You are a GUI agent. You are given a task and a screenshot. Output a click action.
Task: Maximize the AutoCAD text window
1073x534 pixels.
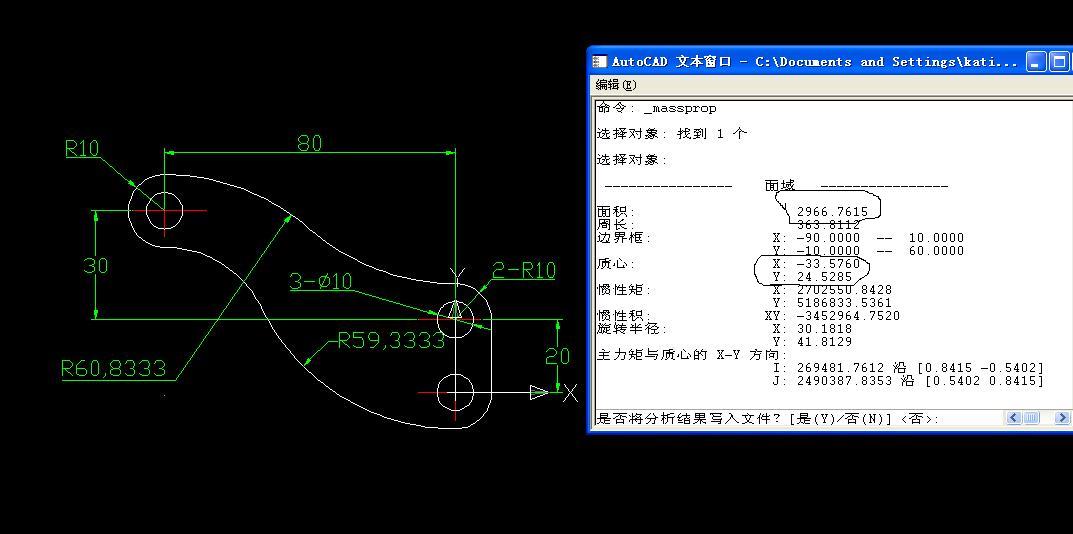point(1059,62)
